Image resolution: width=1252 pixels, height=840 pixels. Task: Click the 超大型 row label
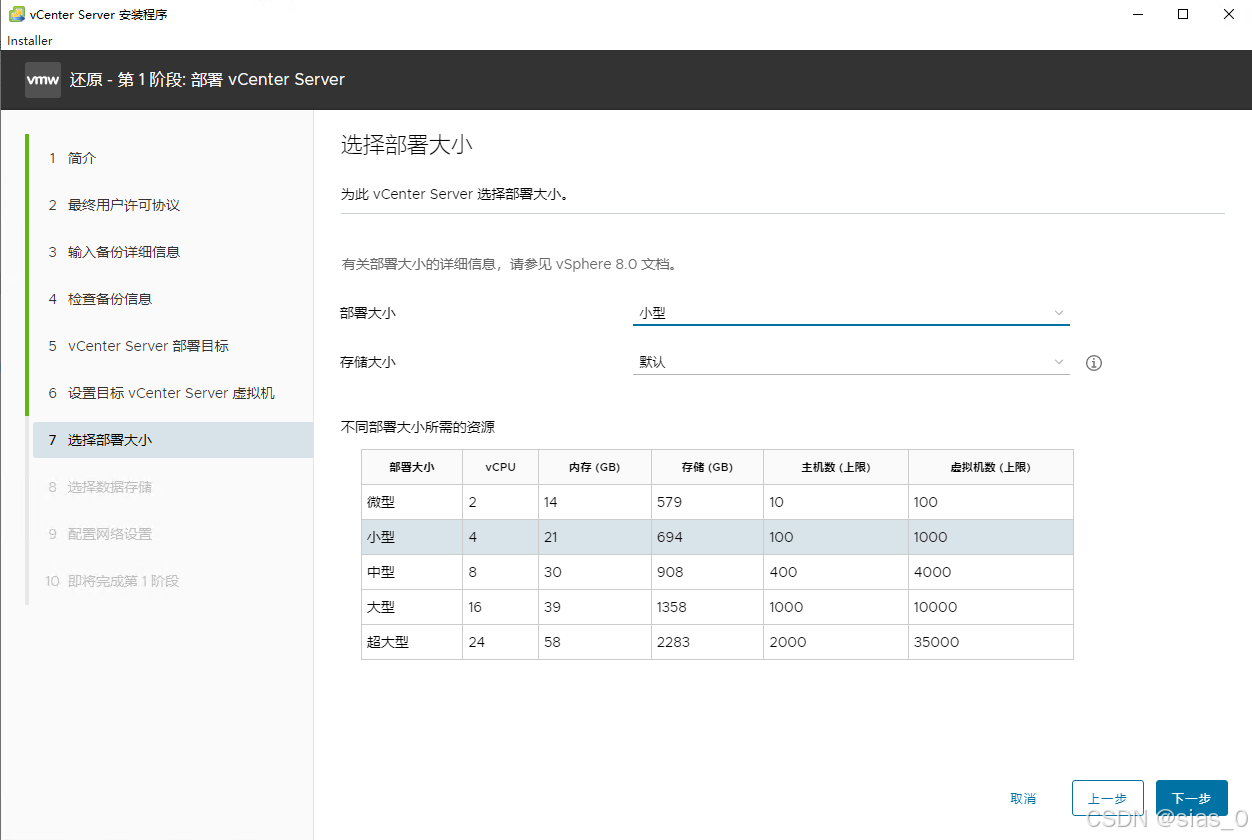point(388,642)
